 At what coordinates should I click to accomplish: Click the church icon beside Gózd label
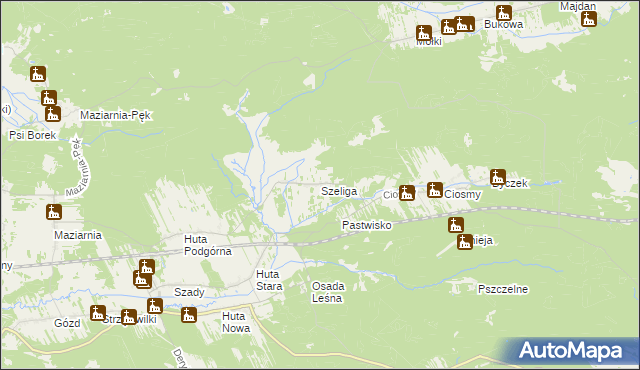[98, 313]
